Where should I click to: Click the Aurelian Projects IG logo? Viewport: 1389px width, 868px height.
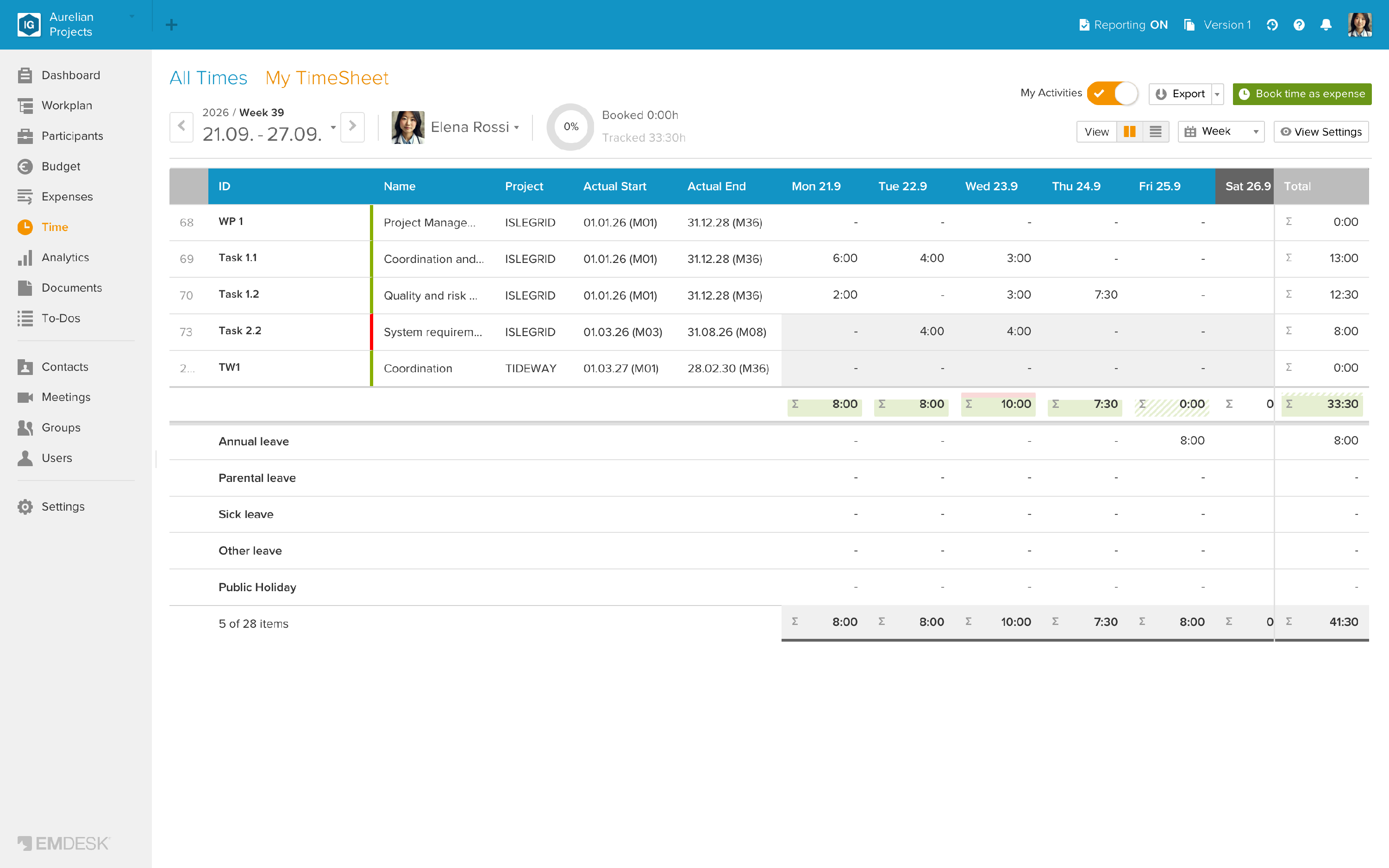pyautogui.click(x=29, y=25)
